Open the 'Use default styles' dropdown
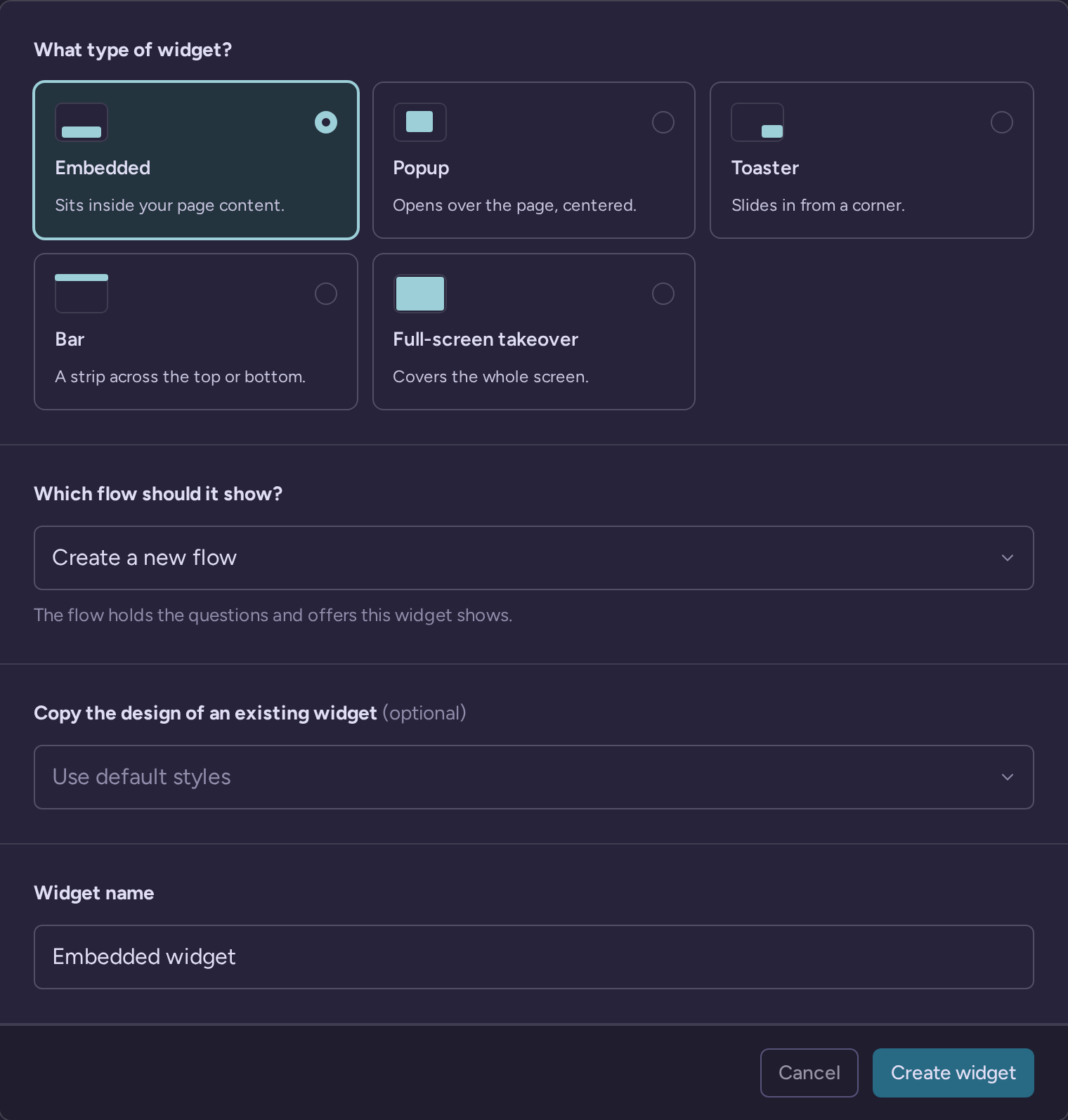Viewport: 1068px width, 1120px height. point(534,777)
